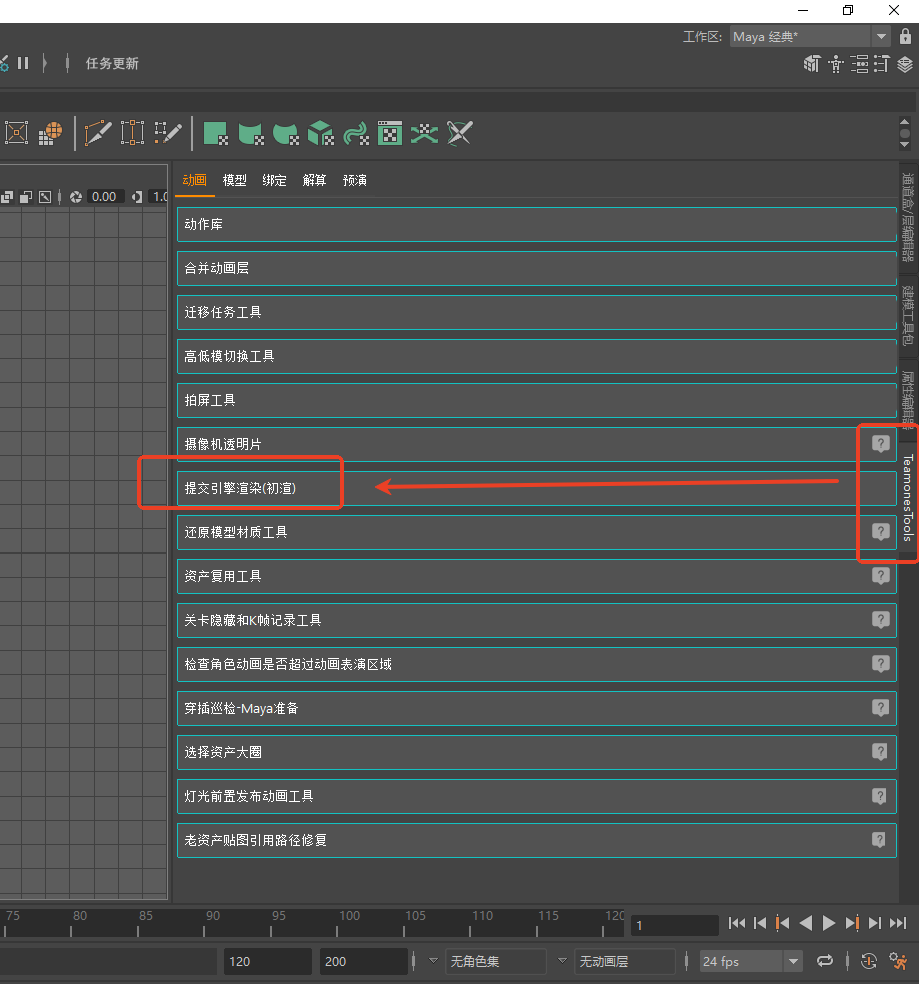
Task: Switch to the 绑定 tab
Action: tap(274, 181)
